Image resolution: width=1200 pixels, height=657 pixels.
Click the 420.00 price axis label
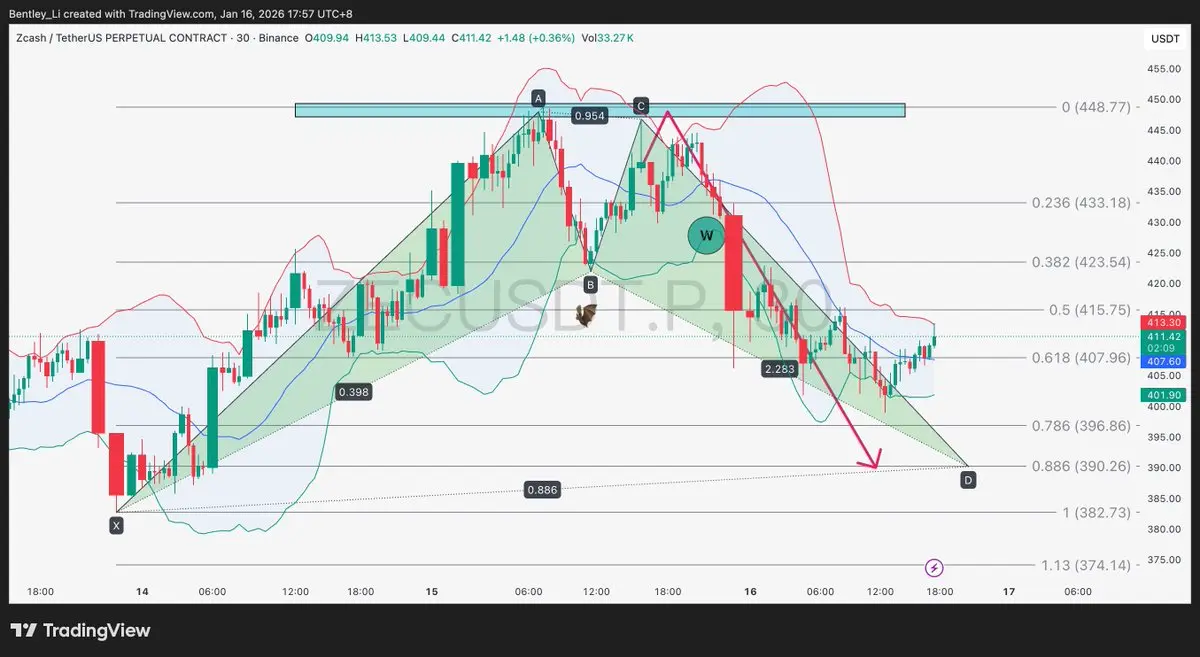click(x=1163, y=284)
